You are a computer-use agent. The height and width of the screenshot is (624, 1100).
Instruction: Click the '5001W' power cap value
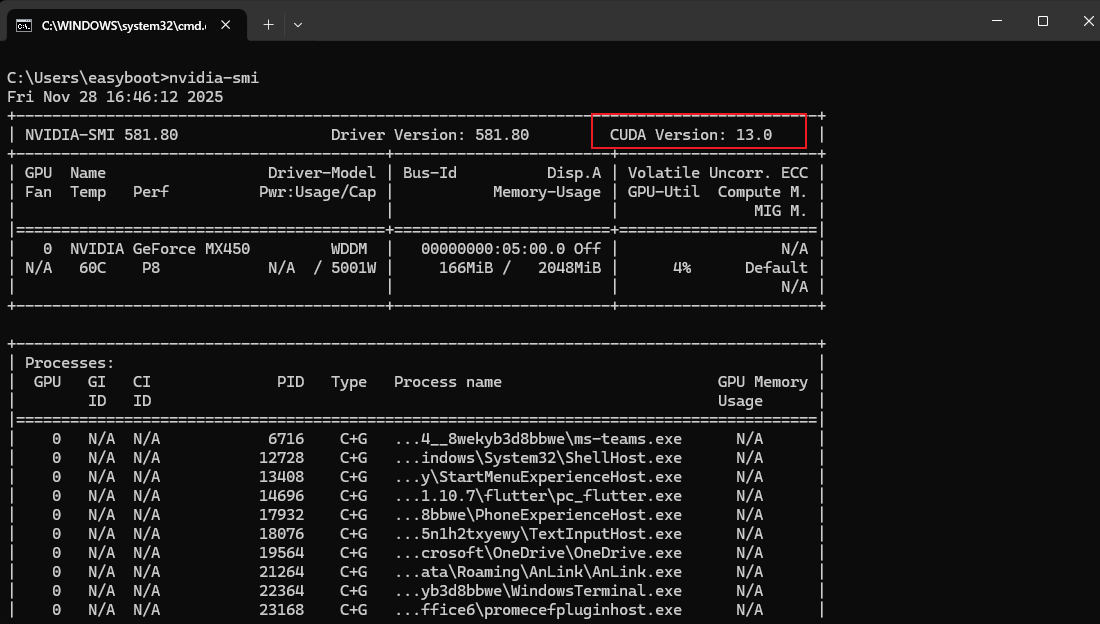(354, 267)
